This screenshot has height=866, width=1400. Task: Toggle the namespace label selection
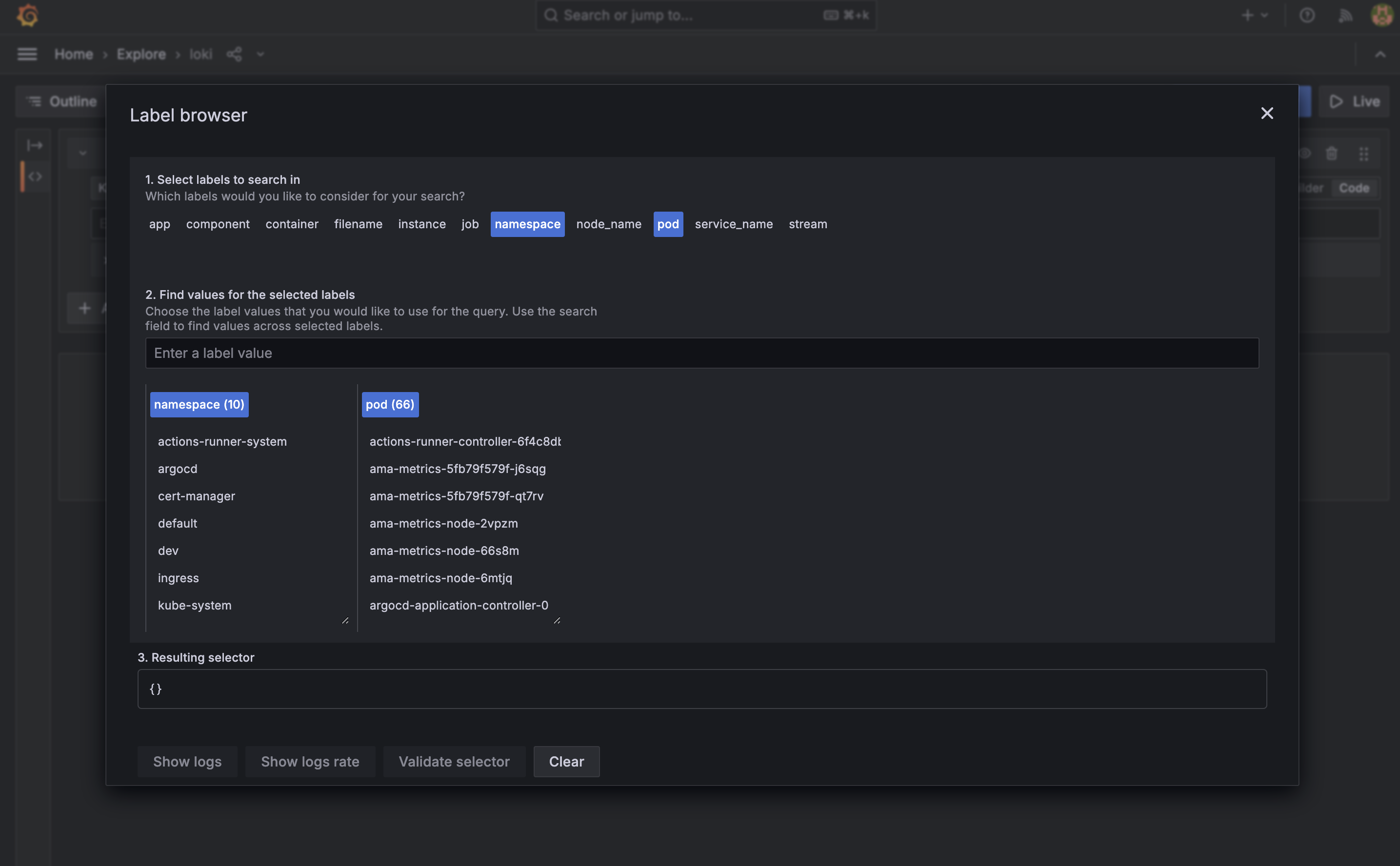tap(527, 224)
